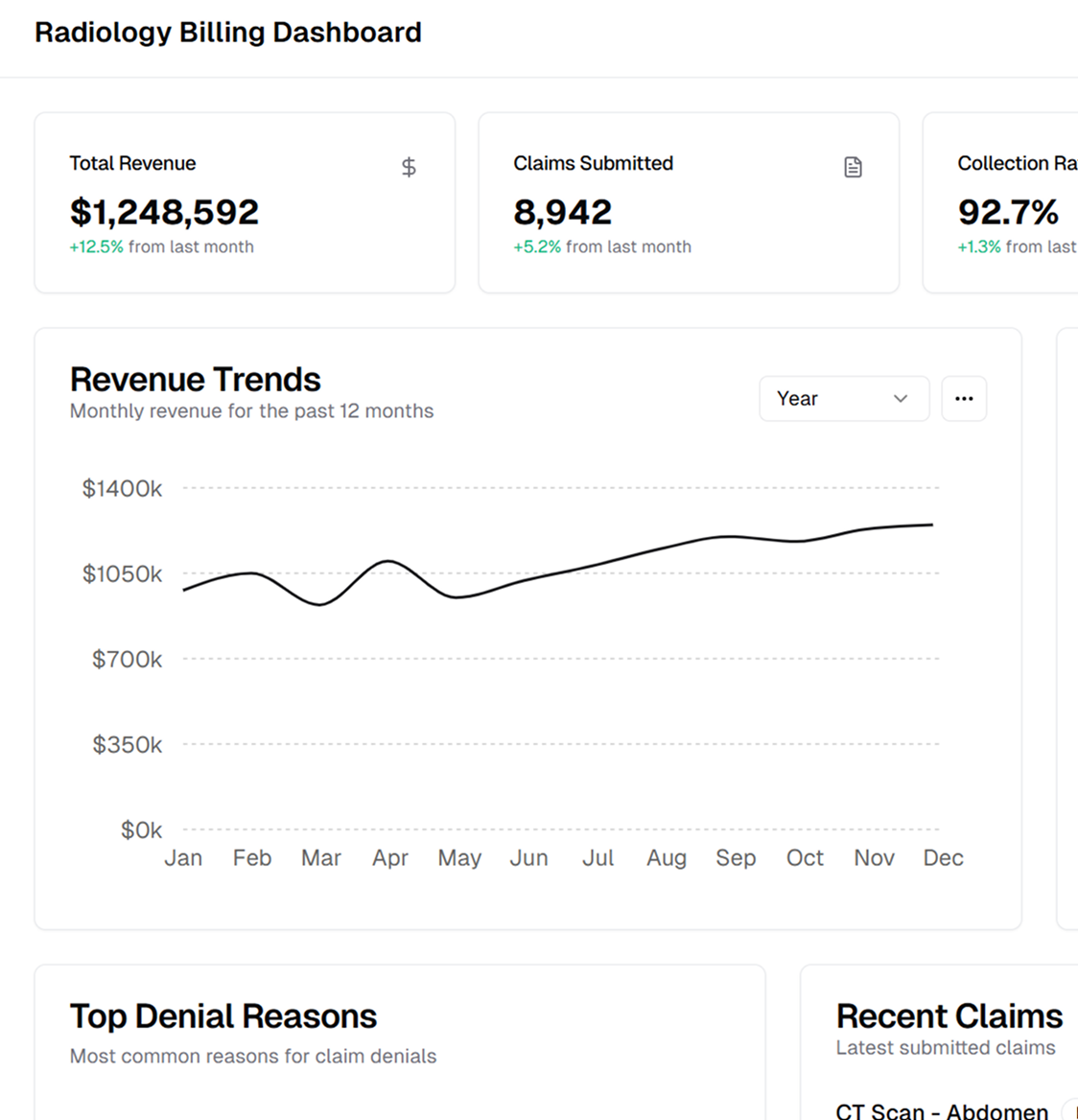Click the Collection Rate 92.7% card

coord(1007,212)
